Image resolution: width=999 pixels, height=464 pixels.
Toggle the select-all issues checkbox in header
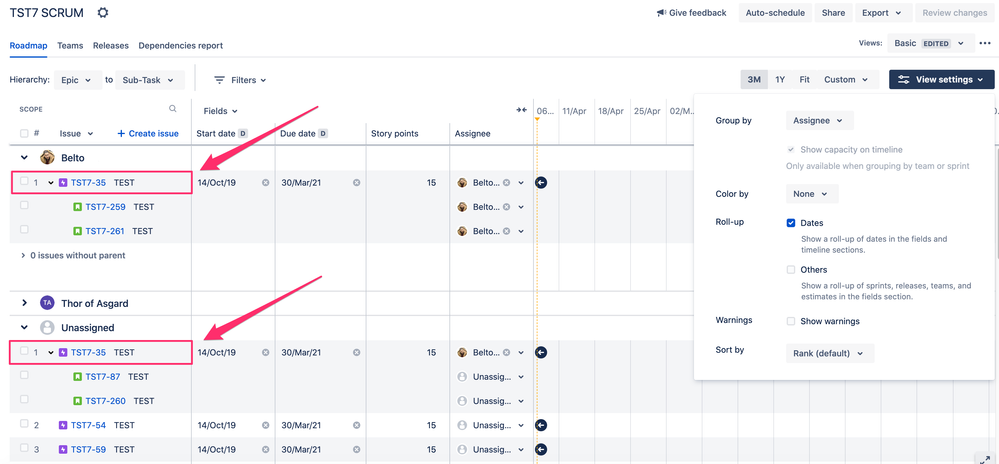pos(24,133)
